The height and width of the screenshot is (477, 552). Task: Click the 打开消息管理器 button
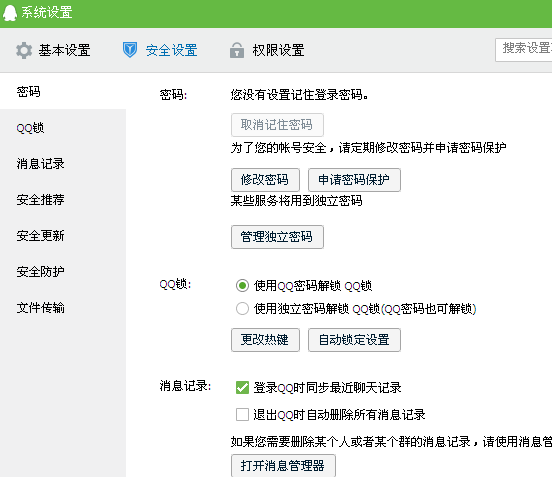[x=283, y=465]
